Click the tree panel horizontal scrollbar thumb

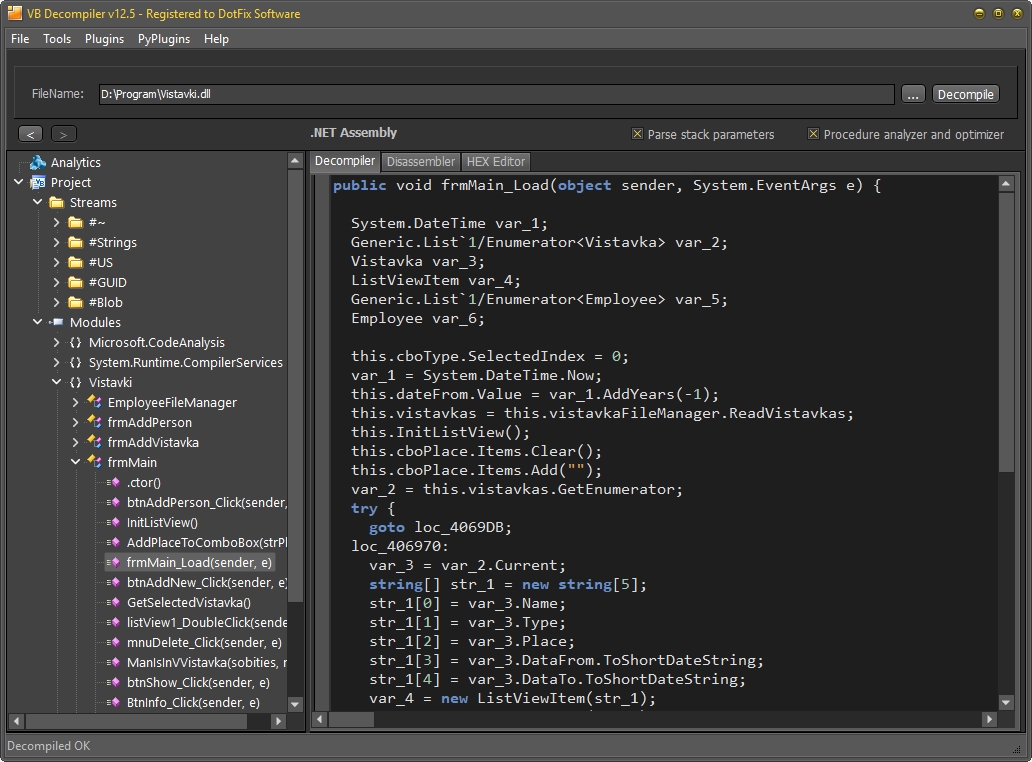tap(136, 721)
